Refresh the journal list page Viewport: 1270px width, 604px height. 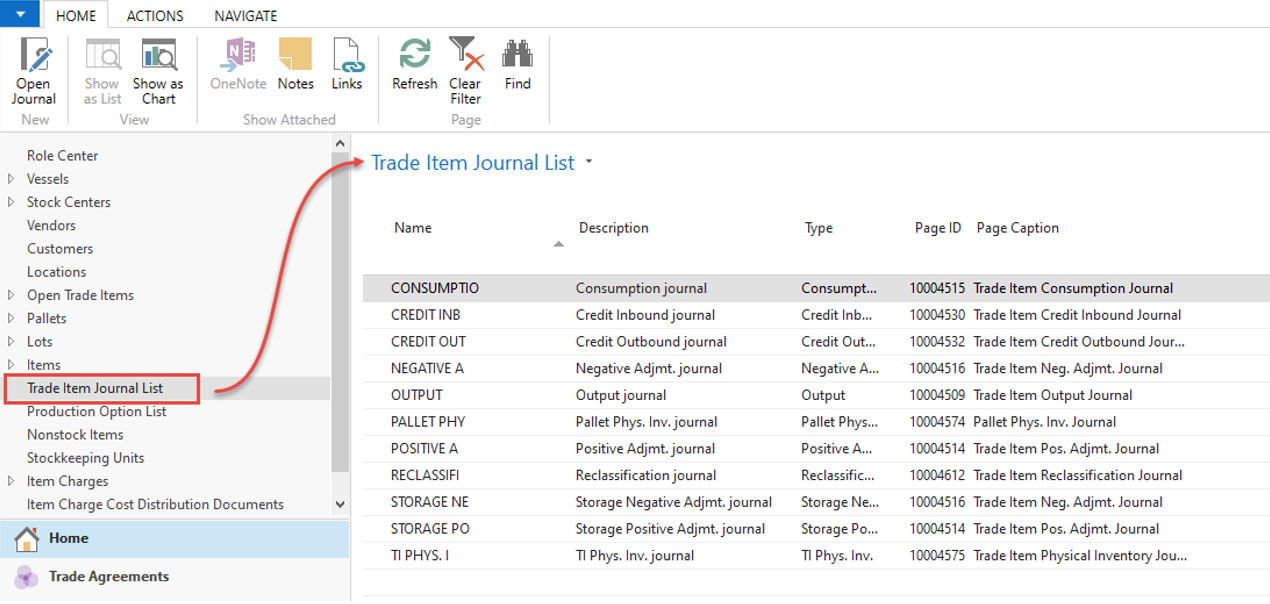point(414,56)
